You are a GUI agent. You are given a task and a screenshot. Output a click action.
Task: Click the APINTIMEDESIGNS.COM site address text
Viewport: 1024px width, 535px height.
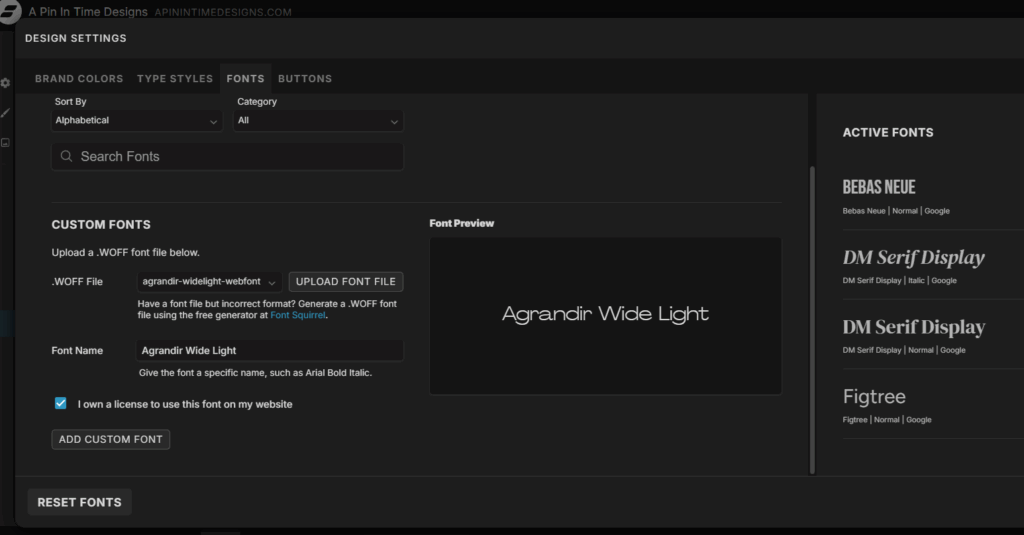coord(223,12)
